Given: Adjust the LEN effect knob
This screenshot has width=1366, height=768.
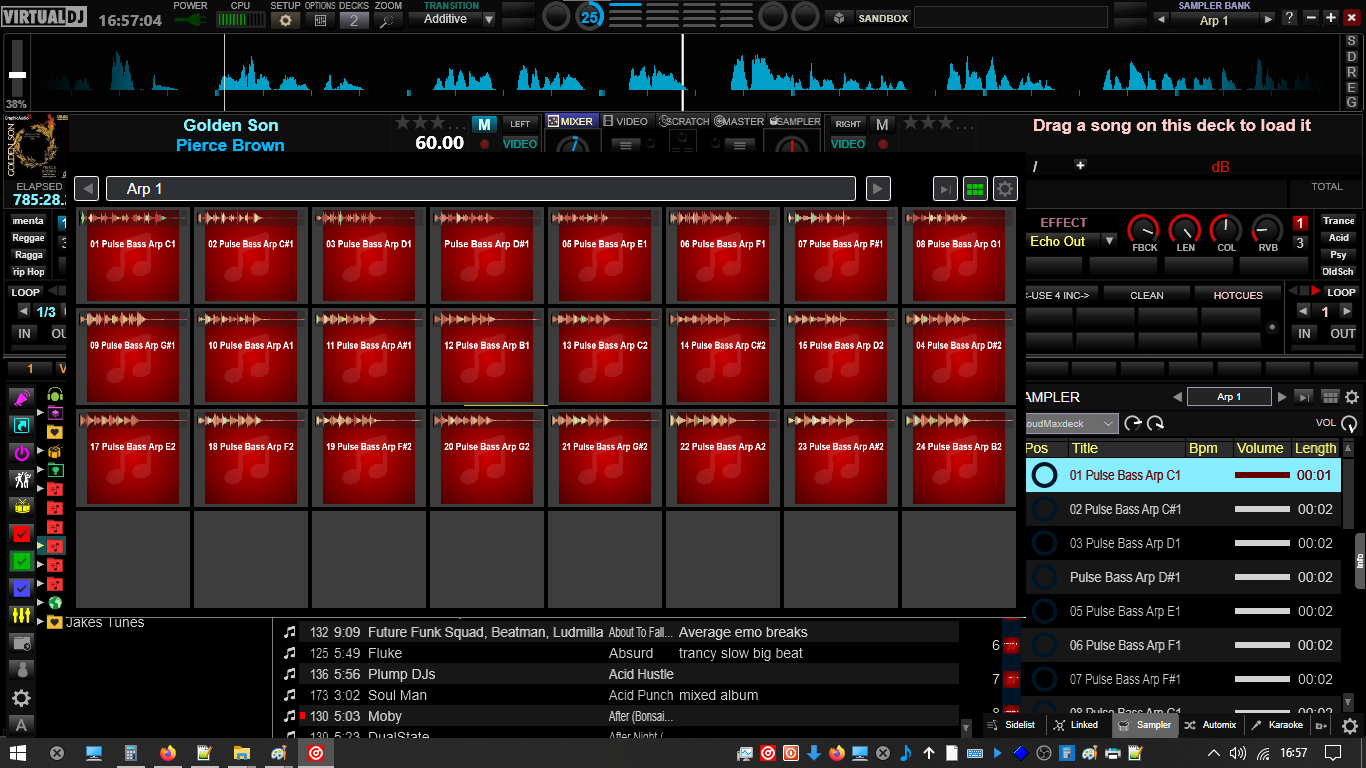Looking at the screenshot, I should pyautogui.click(x=1185, y=229).
